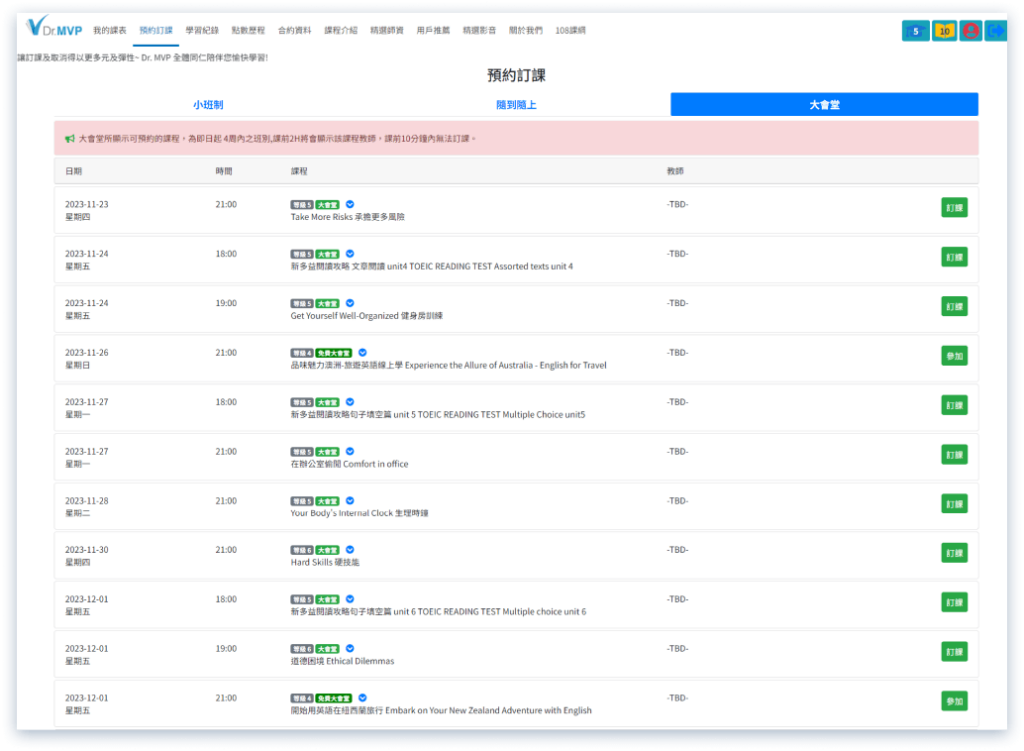
Task: Book the Ethical Dilemmas class with 訂課
Action: click(954, 652)
